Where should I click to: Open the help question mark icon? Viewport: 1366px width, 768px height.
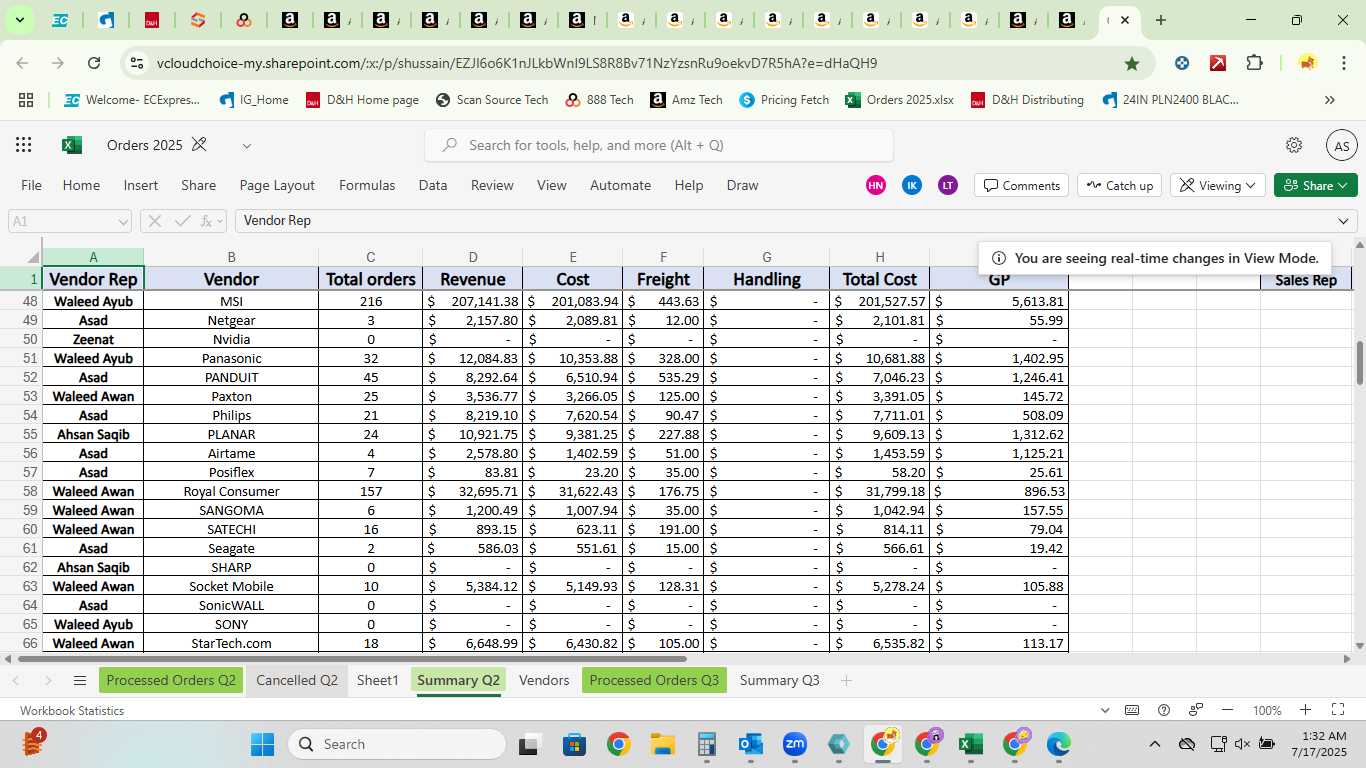[x=1164, y=710]
